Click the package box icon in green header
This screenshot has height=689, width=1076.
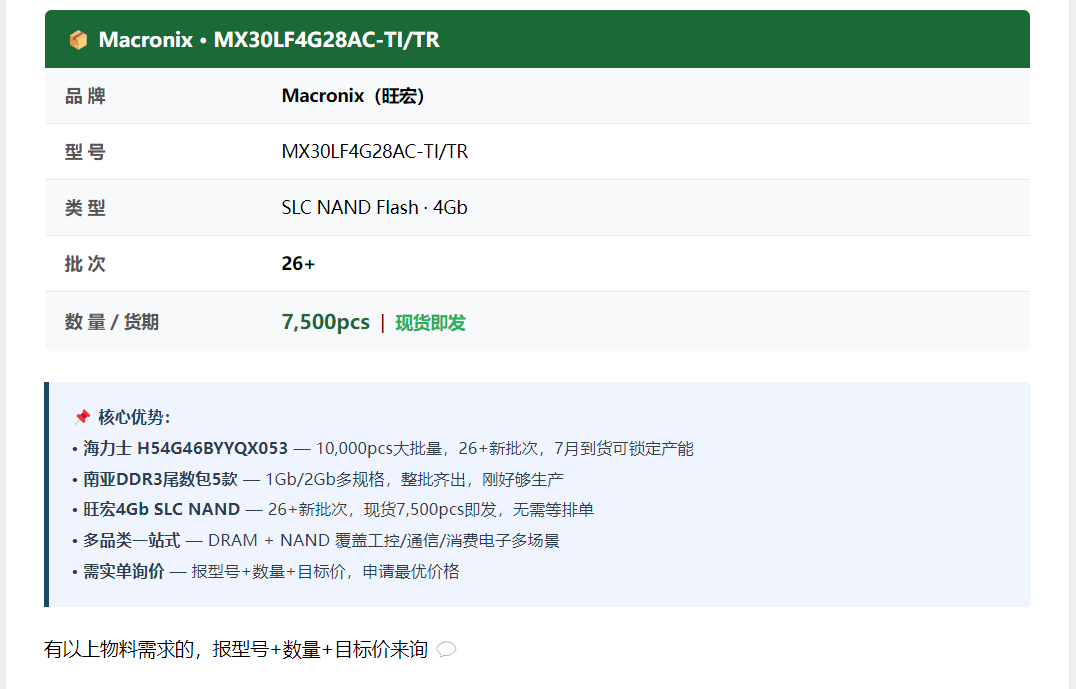click(78, 40)
